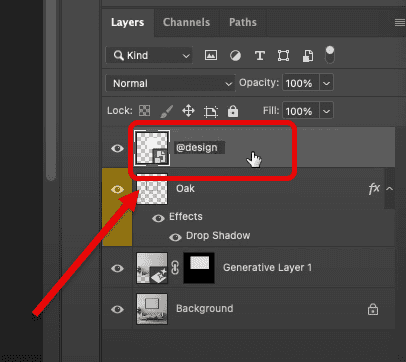Toggle layer filtering on/off switch
The height and width of the screenshot is (362, 406).
330,55
